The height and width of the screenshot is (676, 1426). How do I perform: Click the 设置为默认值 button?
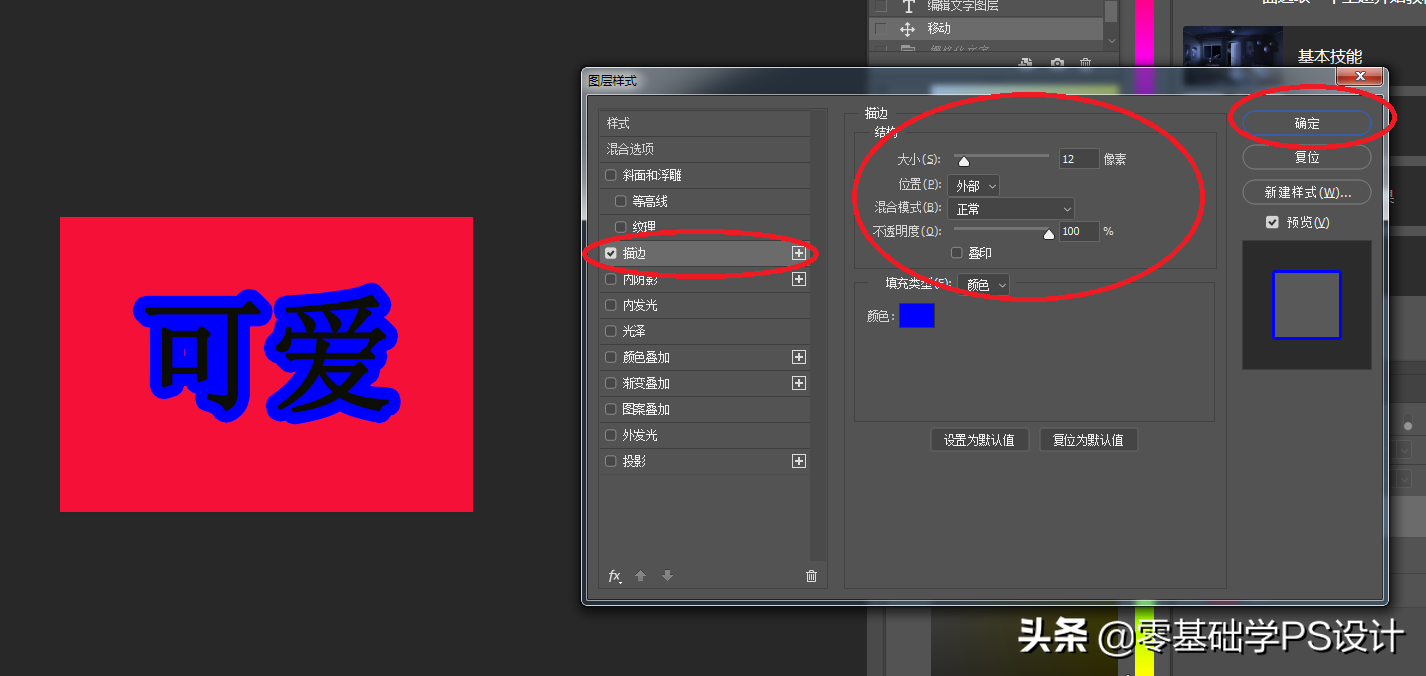tap(980, 440)
